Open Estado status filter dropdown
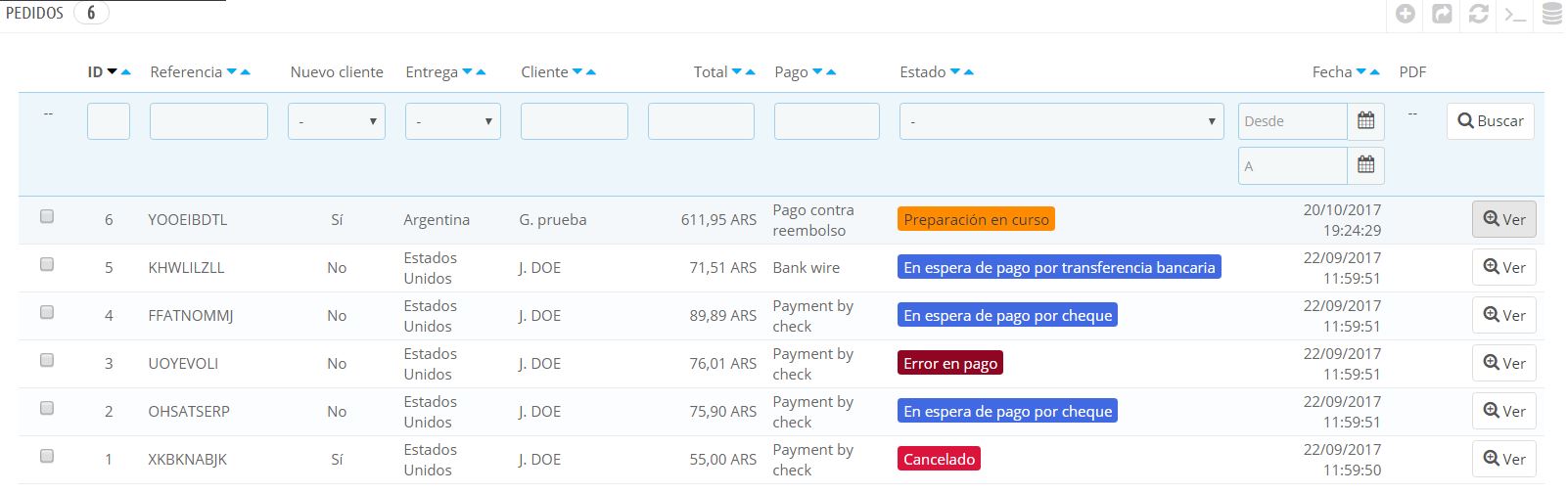Viewport: 1568px width, 493px height. [x=1062, y=121]
